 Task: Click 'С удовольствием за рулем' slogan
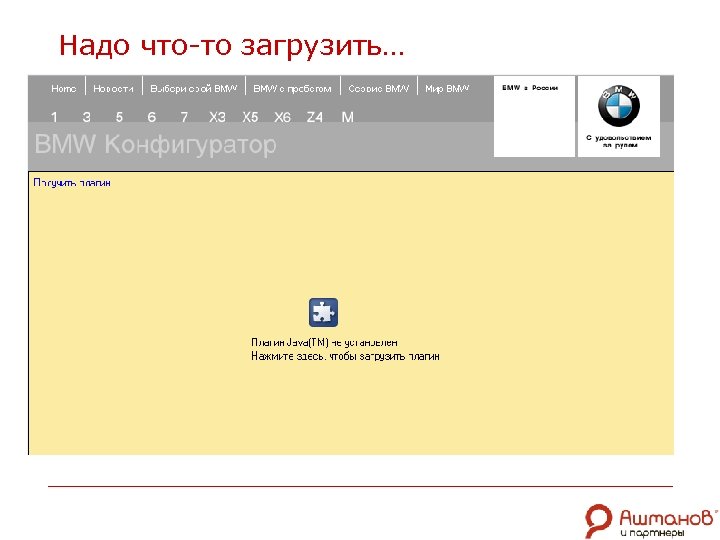[x=619, y=141]
